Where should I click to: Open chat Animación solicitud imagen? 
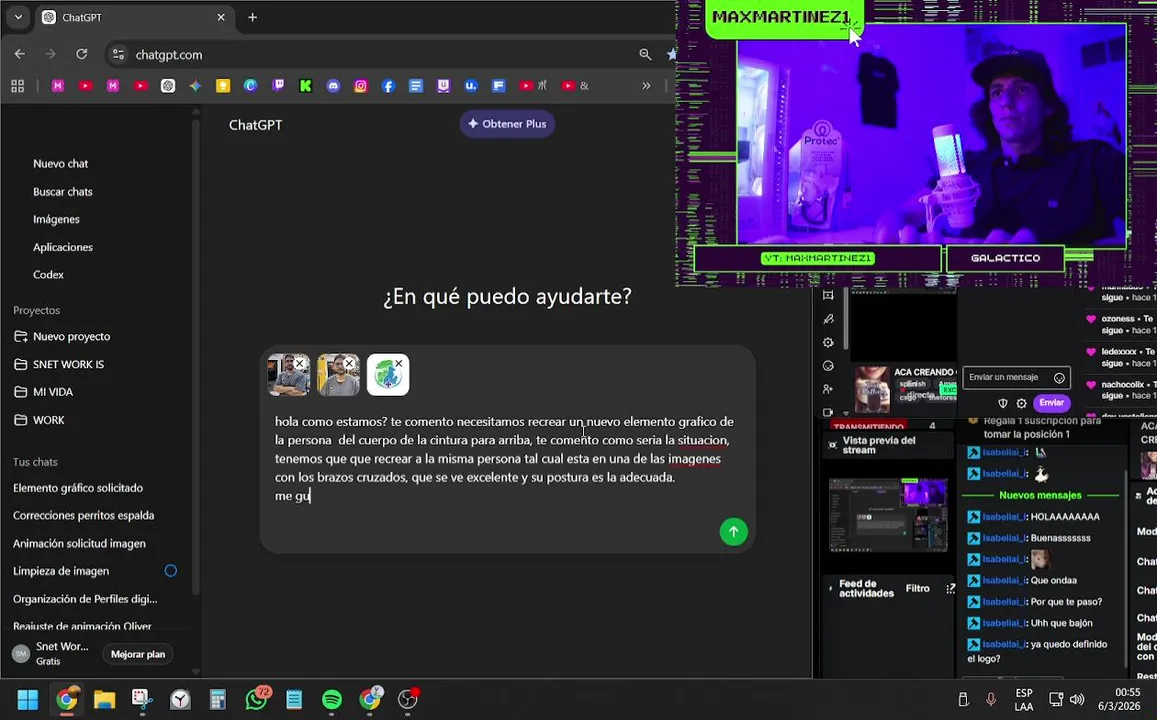point(79,544)
